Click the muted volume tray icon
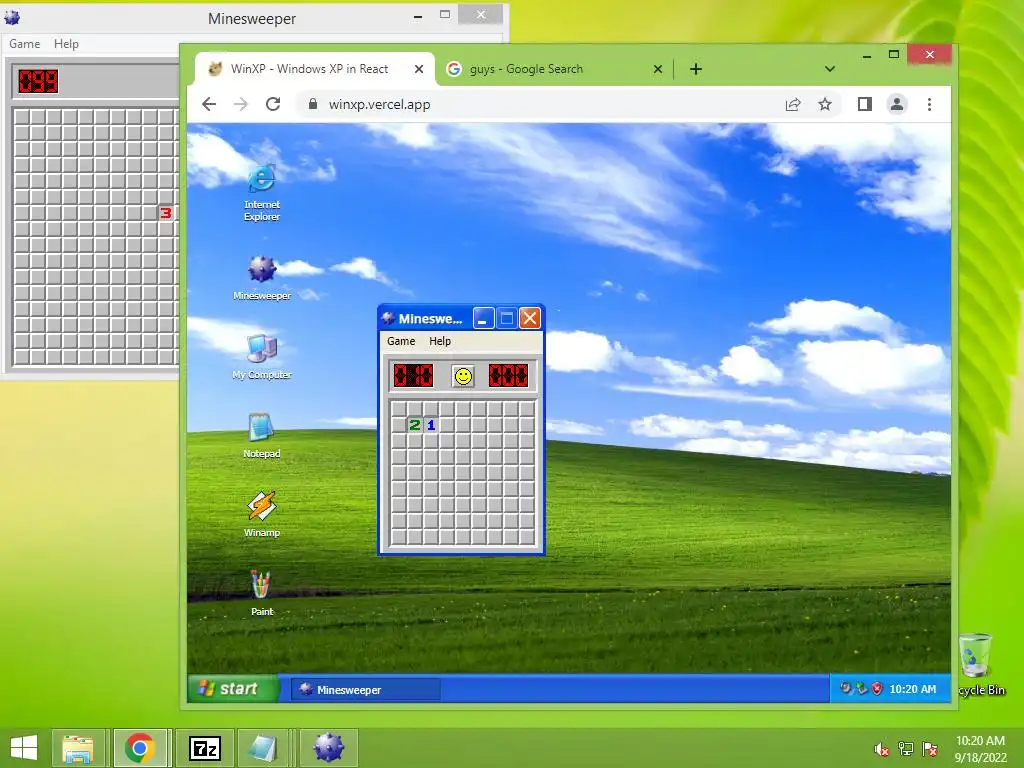This screenshot has width=1024, height=768. point(881,749)
